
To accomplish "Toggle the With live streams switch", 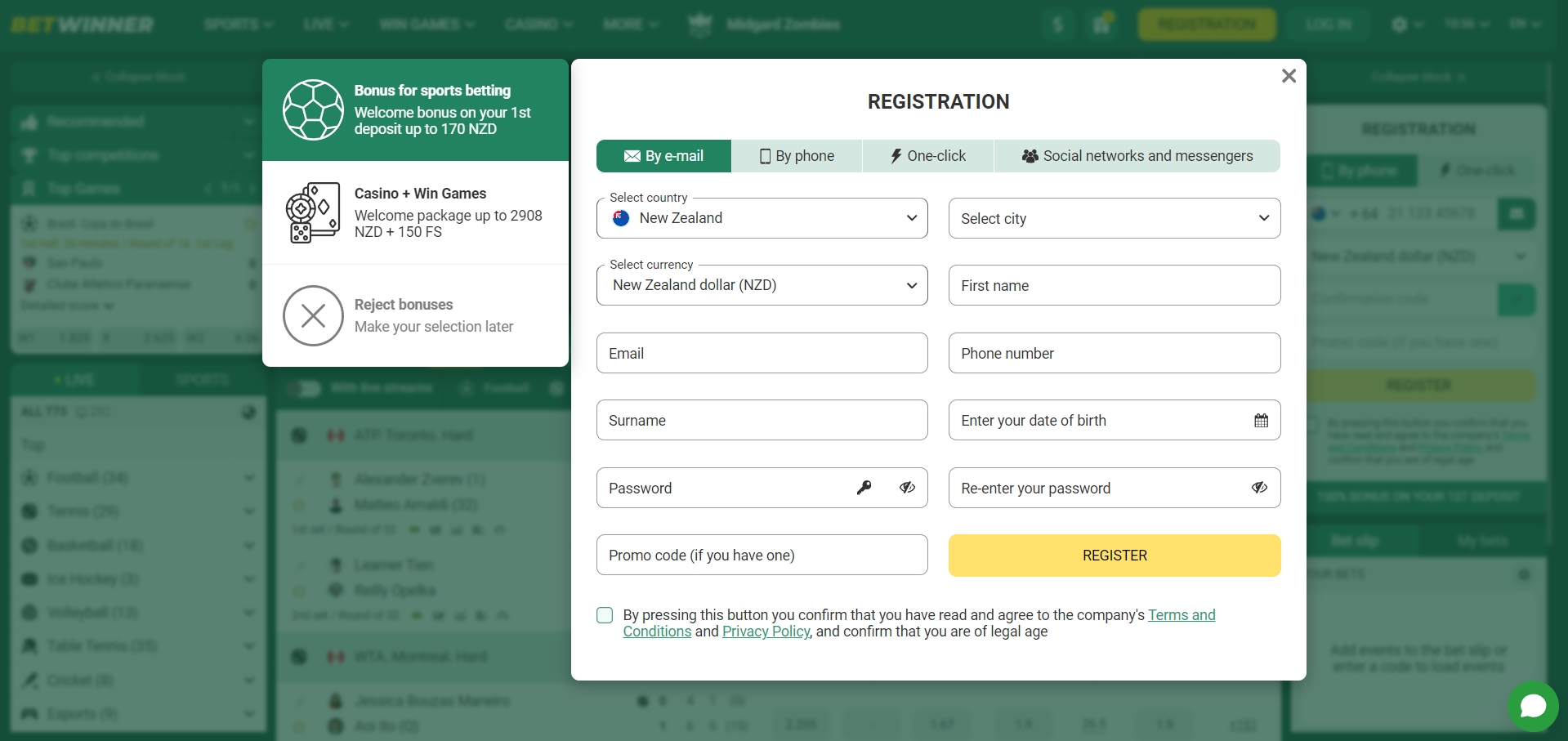I will (x=306, y=388).
